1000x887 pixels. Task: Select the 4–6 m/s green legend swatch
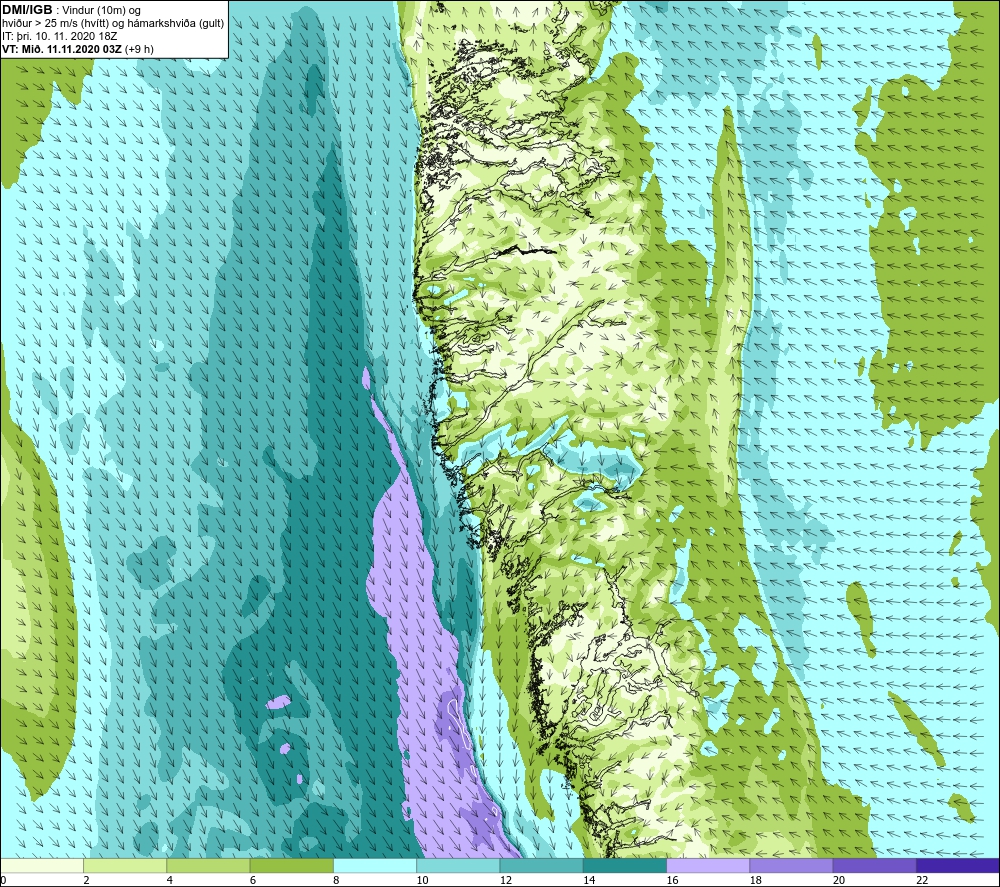click(208, 865)
